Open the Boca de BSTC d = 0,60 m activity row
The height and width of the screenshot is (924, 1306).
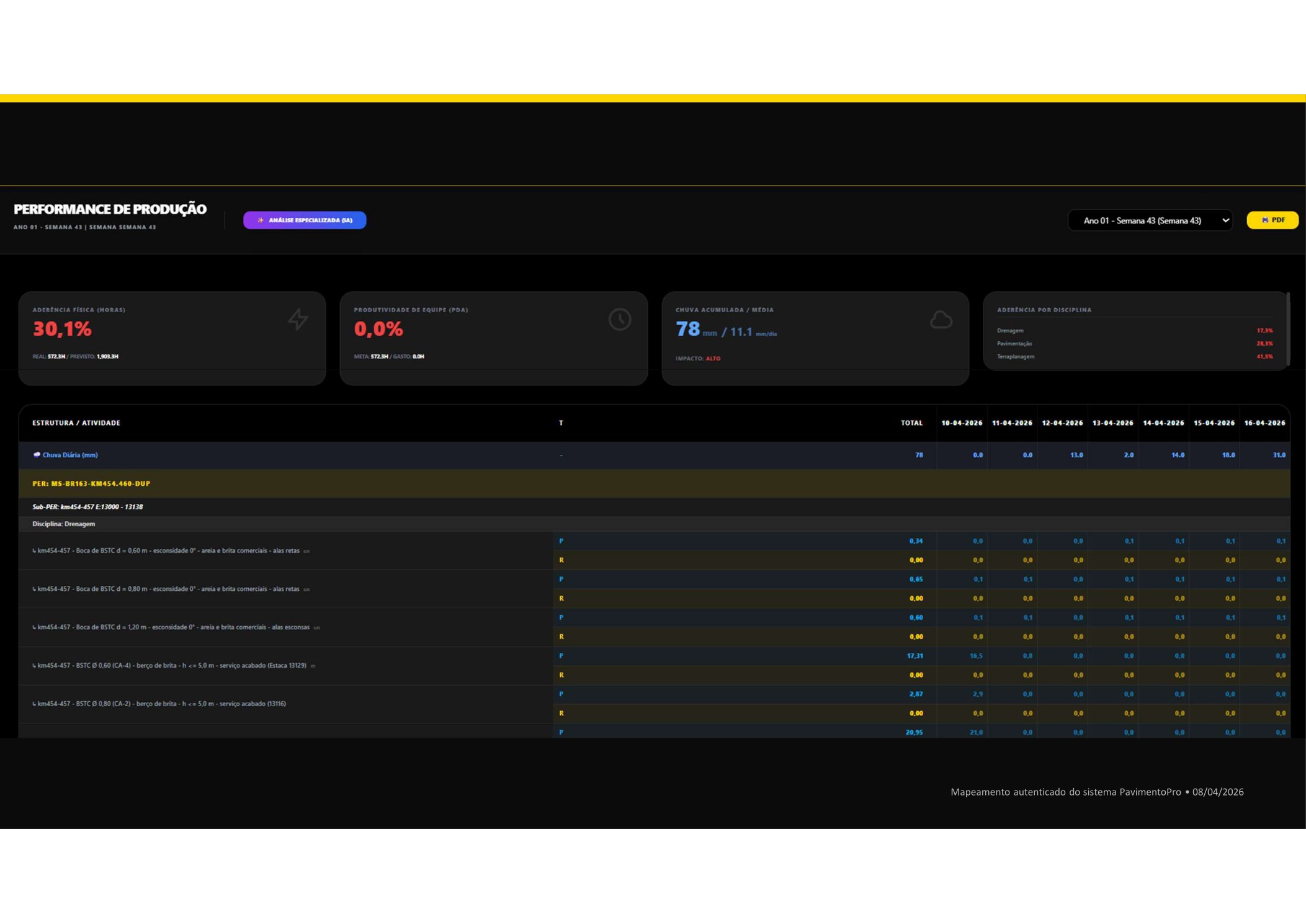pos(285,551)
